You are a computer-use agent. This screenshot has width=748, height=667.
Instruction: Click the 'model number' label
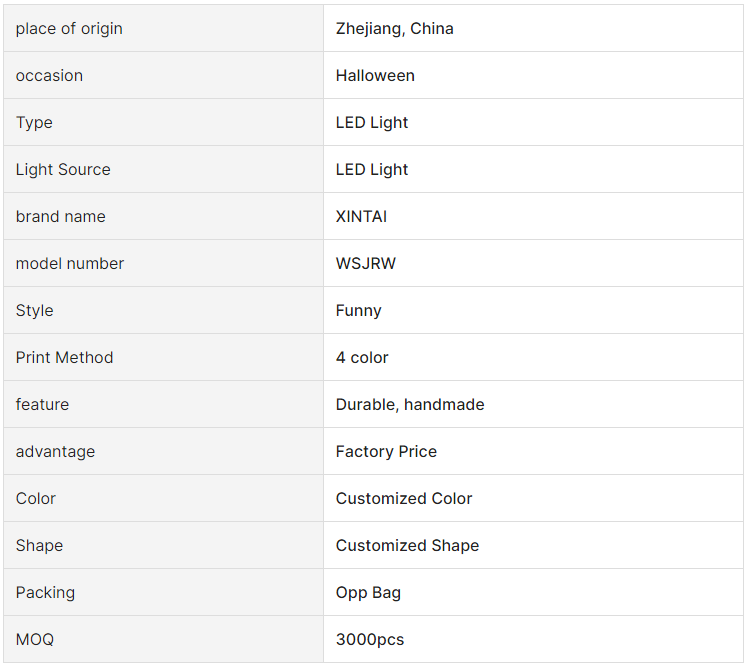[x=70, y=263]
